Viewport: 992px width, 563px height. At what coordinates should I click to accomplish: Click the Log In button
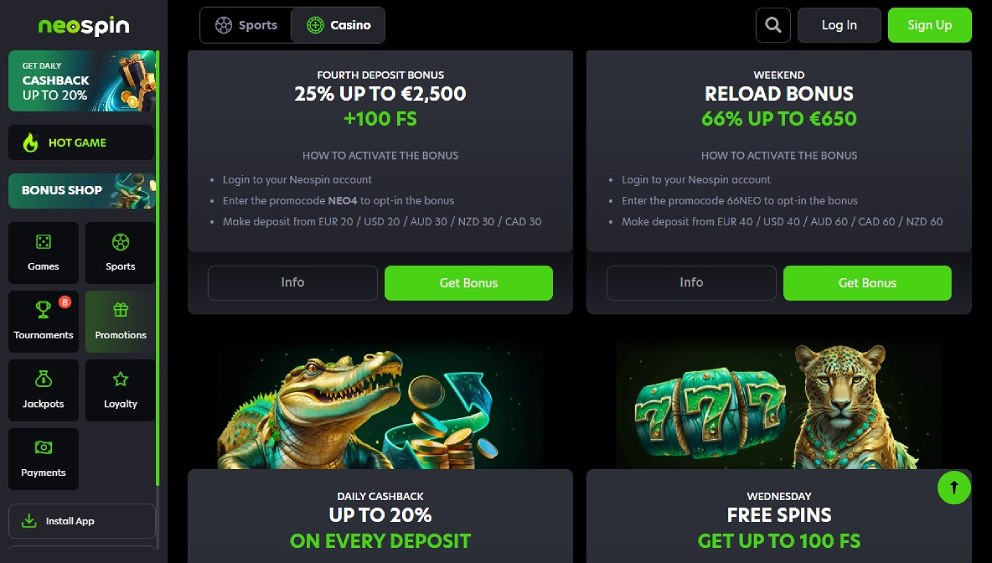pos(839,25)
